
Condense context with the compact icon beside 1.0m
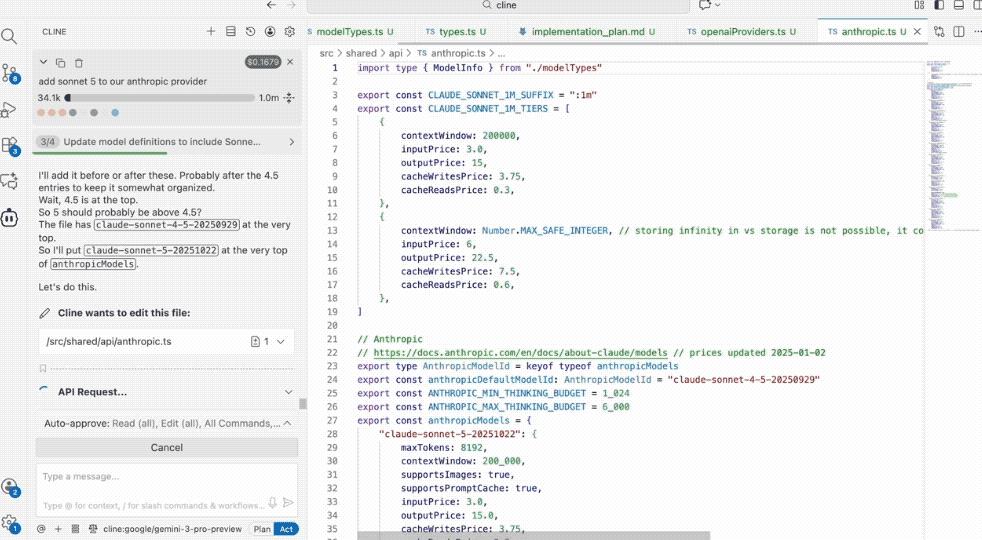[x=289, y=98]
